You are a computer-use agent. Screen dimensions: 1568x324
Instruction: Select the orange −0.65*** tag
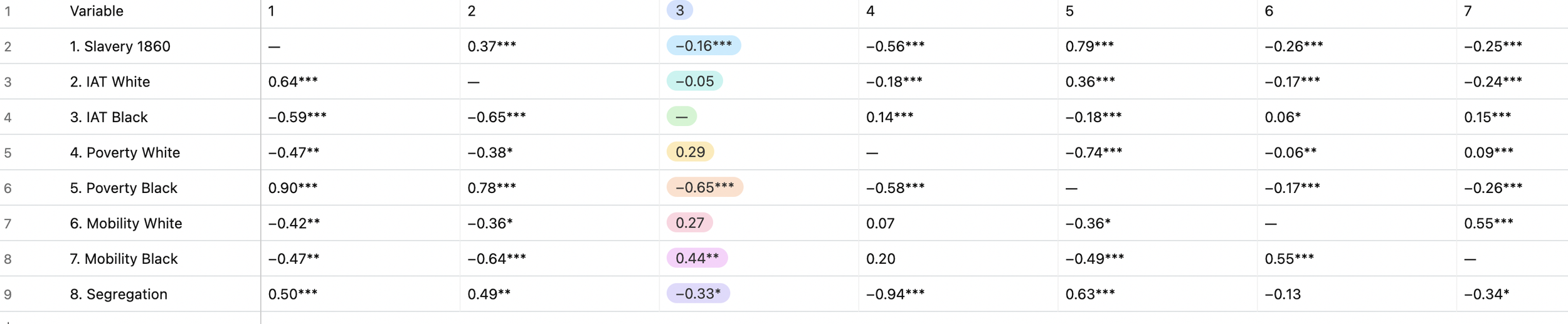[x=704, y=187]
